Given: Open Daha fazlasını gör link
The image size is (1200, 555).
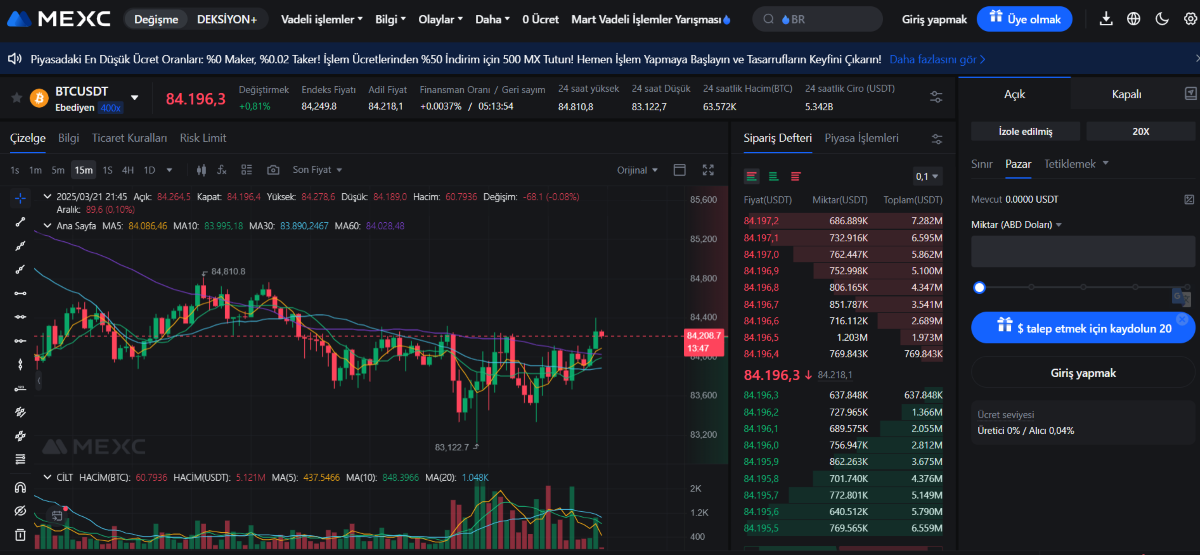Looking at the screenshot, I should pyautogui.click(x=937, y=60).
